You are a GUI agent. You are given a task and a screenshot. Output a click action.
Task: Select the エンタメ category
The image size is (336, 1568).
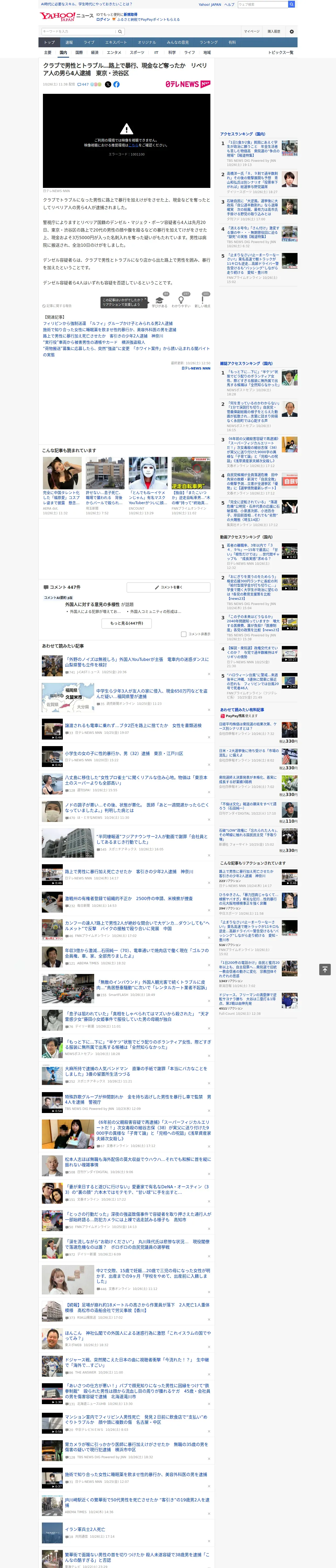[x=114, y=53]
